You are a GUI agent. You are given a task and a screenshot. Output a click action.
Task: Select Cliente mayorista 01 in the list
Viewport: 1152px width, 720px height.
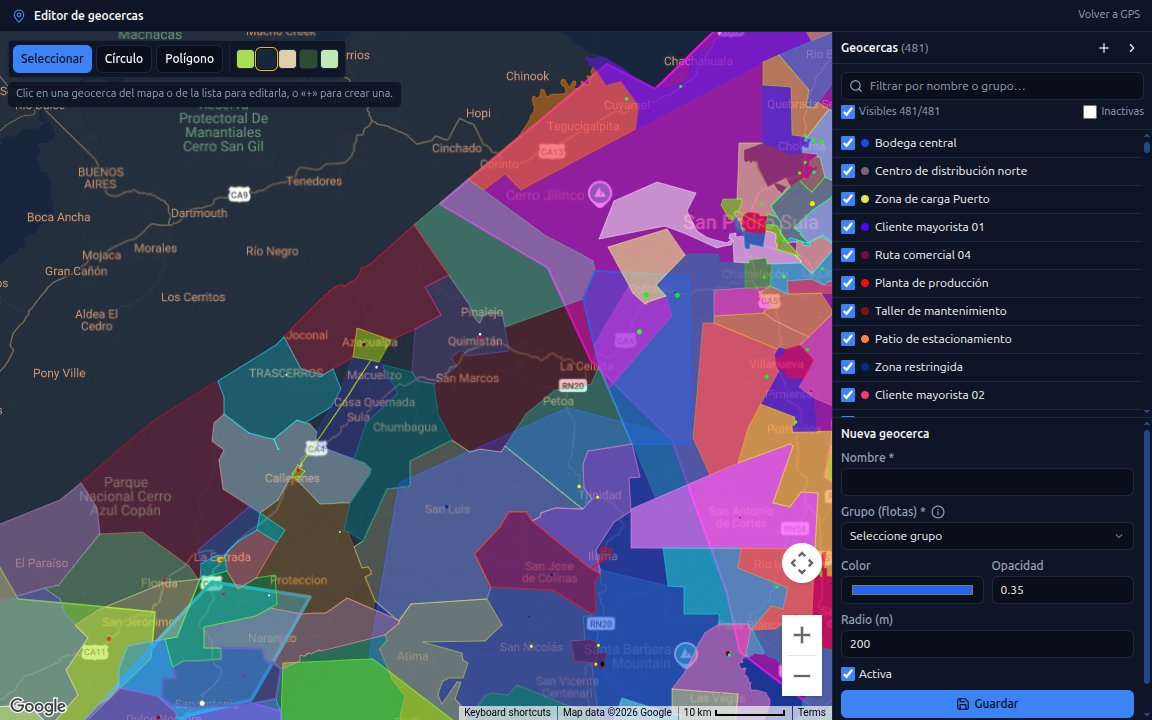pos(929,227)
